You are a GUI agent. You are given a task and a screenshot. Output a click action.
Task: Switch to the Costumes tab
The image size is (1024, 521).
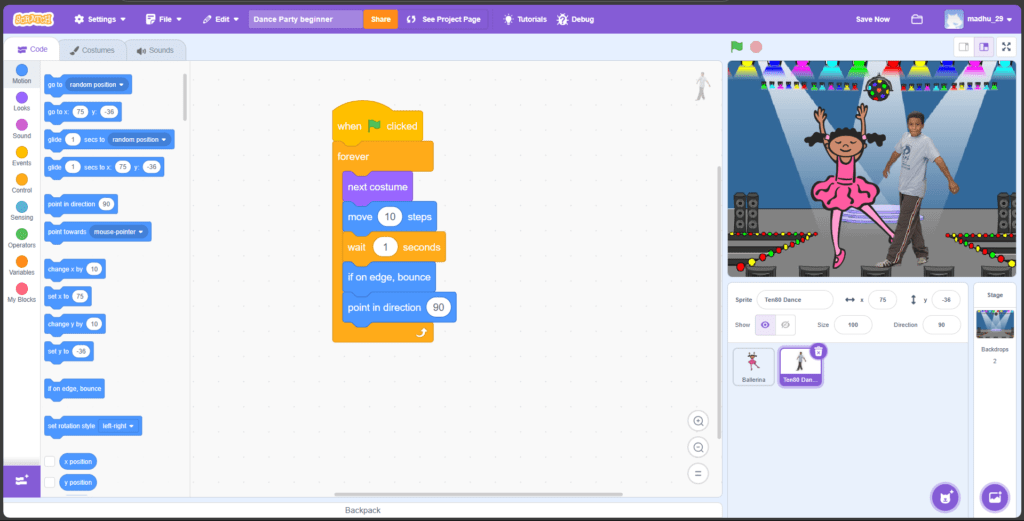point(91,50)
